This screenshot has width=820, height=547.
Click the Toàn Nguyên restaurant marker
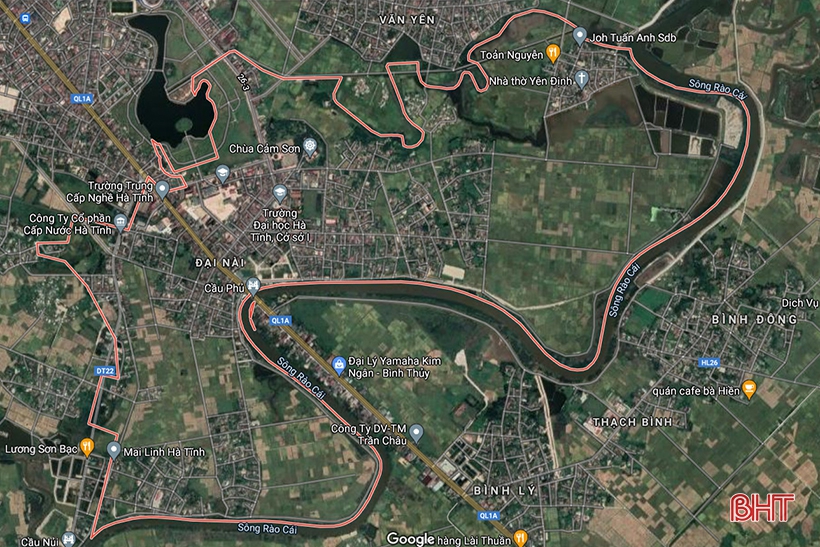click(553, 53)
